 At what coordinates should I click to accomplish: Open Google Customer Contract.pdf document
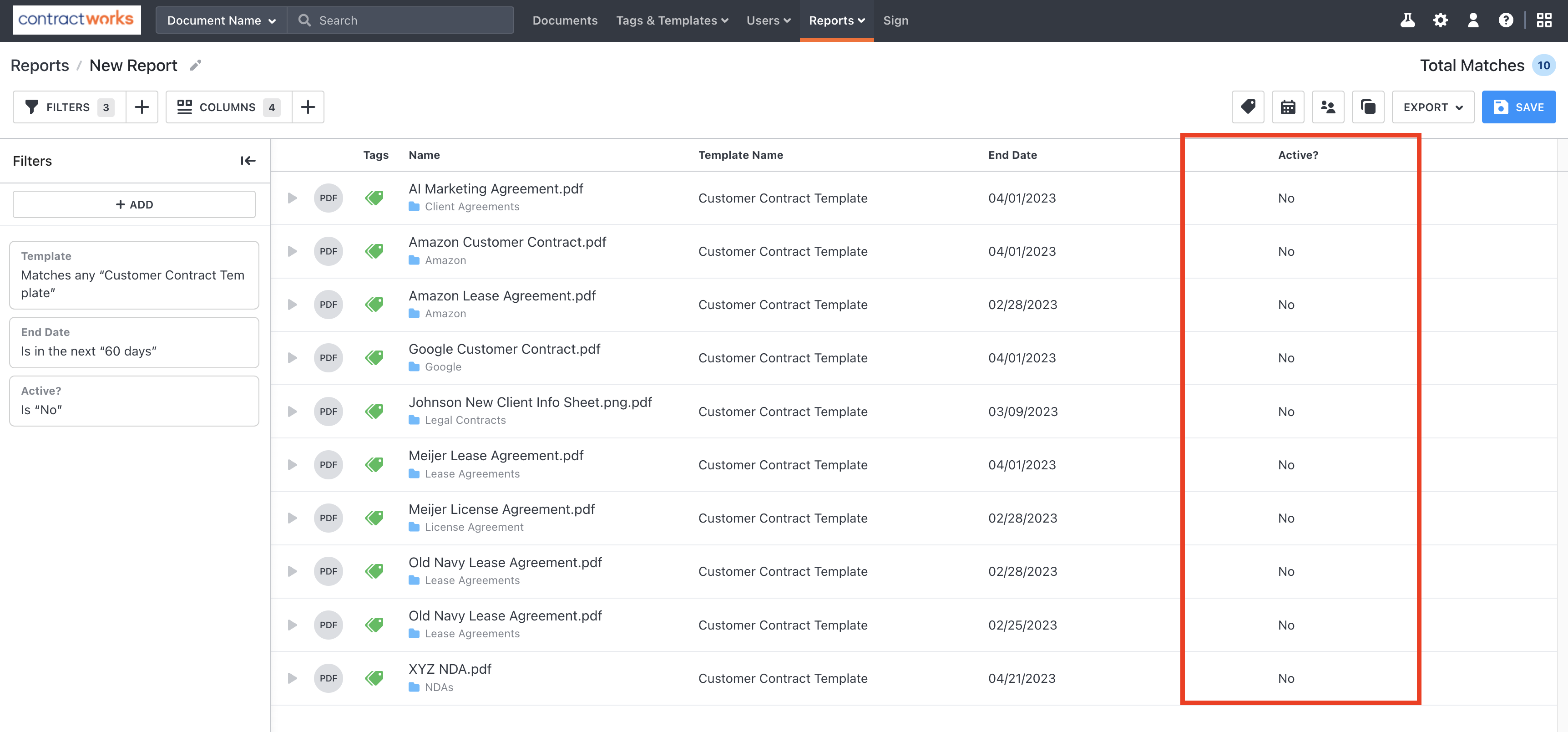[504, 349]
